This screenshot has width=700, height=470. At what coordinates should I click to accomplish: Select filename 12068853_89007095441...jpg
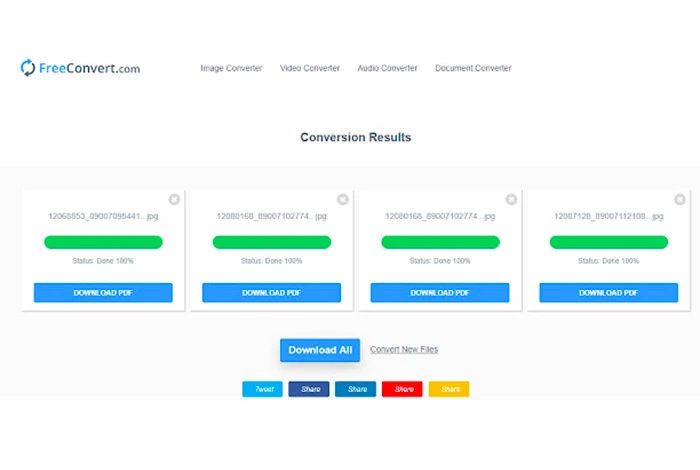tap(103, 216)
